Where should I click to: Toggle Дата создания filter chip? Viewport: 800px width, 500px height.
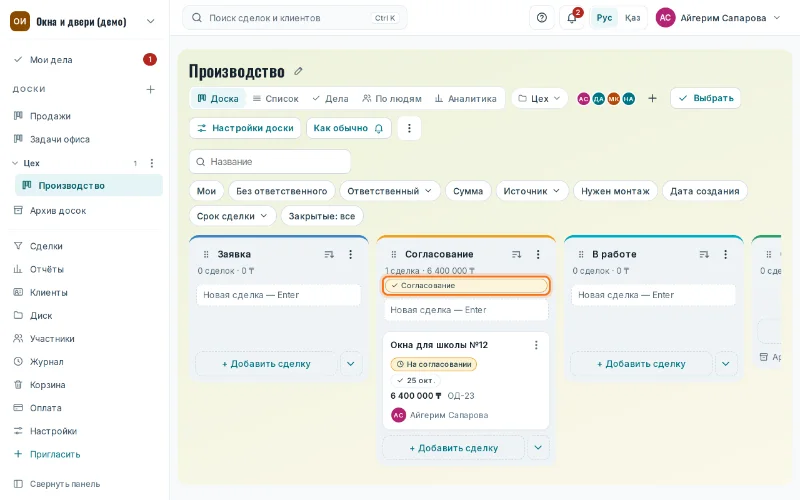pos(705,191)
